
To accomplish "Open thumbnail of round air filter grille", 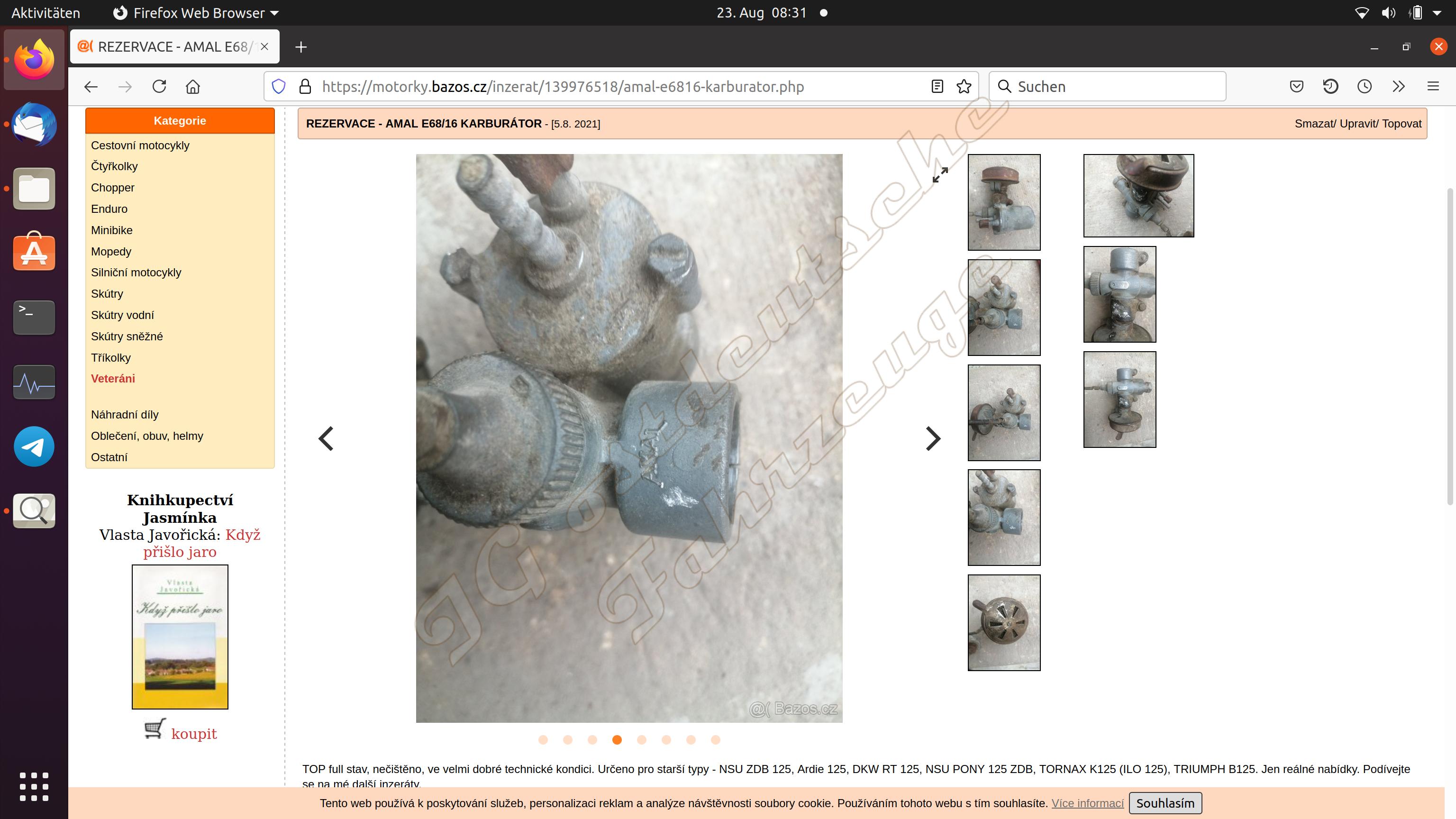I will (x=1004, y=623).
